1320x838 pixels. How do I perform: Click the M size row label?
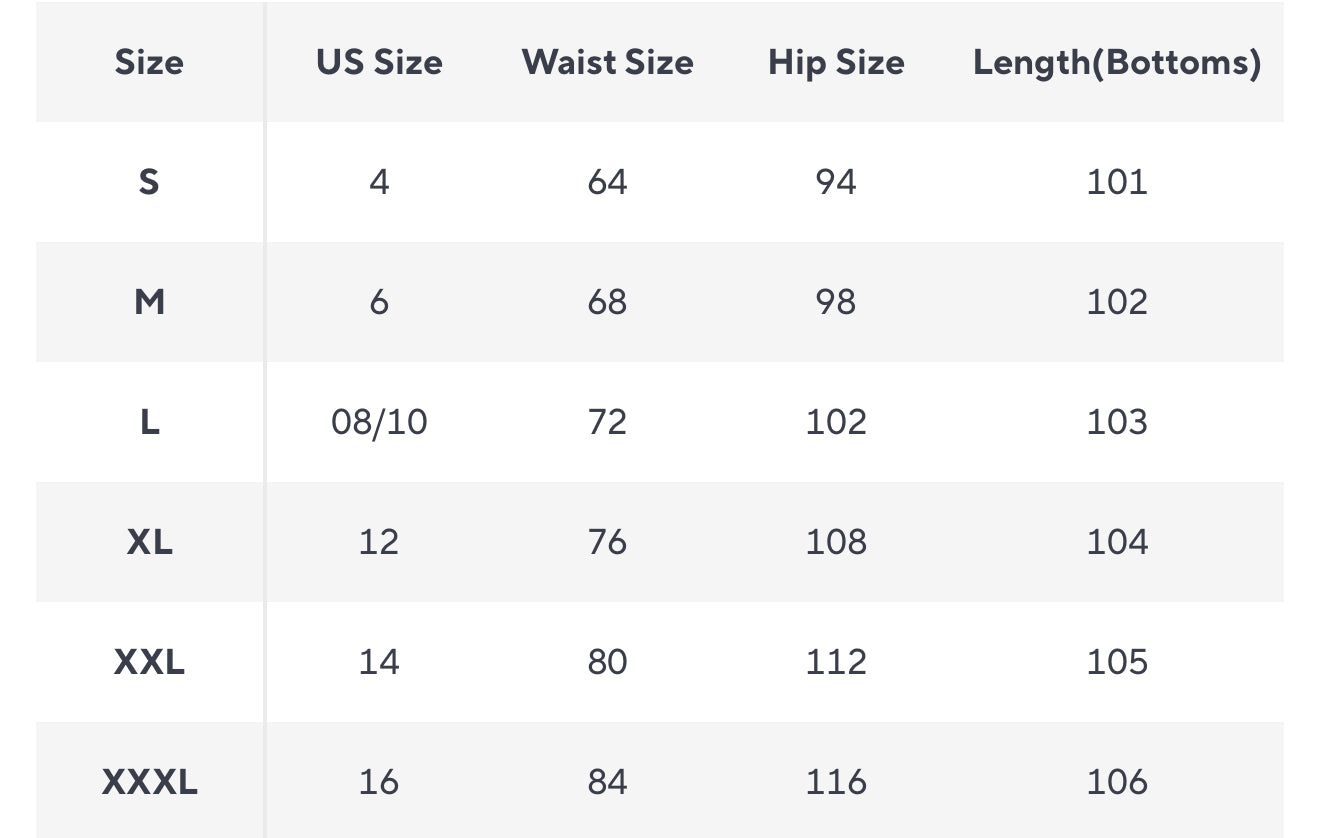[x=149, y=302]
